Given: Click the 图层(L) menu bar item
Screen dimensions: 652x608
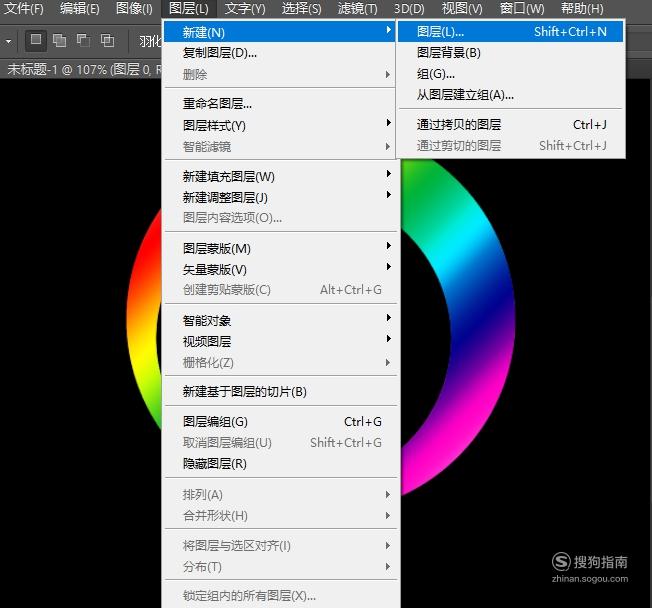Looking at the screenshot, I should coord(189,8).
